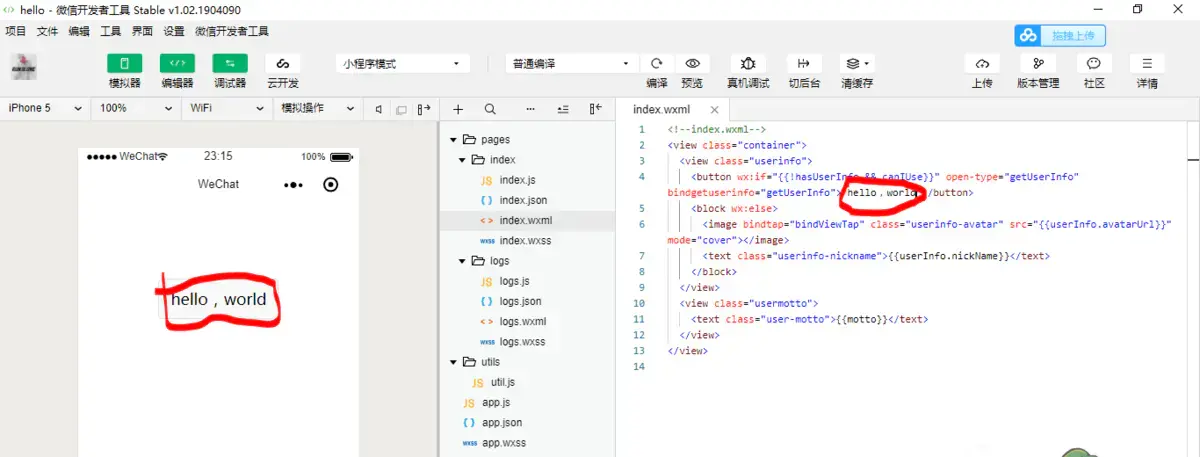1200x457 pixels.
Task: Click the 上传 upload cloud icon
Action: point(982,63)
